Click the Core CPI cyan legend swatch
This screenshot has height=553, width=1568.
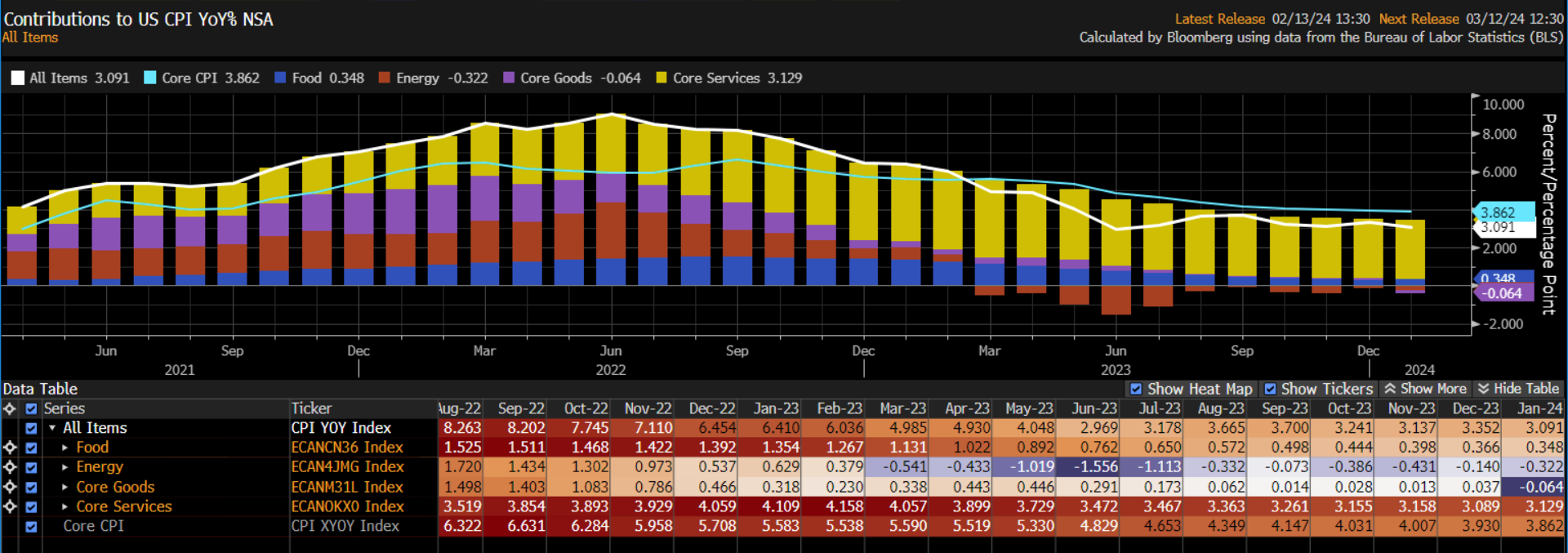point(150,78)
